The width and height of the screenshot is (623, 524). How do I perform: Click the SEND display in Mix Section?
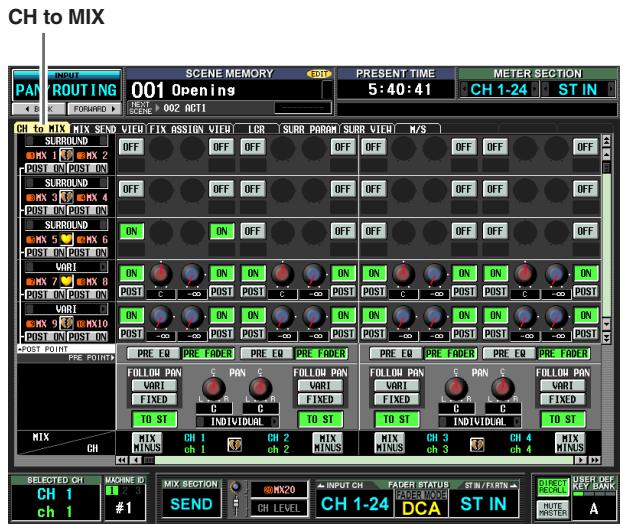point(192,504)
